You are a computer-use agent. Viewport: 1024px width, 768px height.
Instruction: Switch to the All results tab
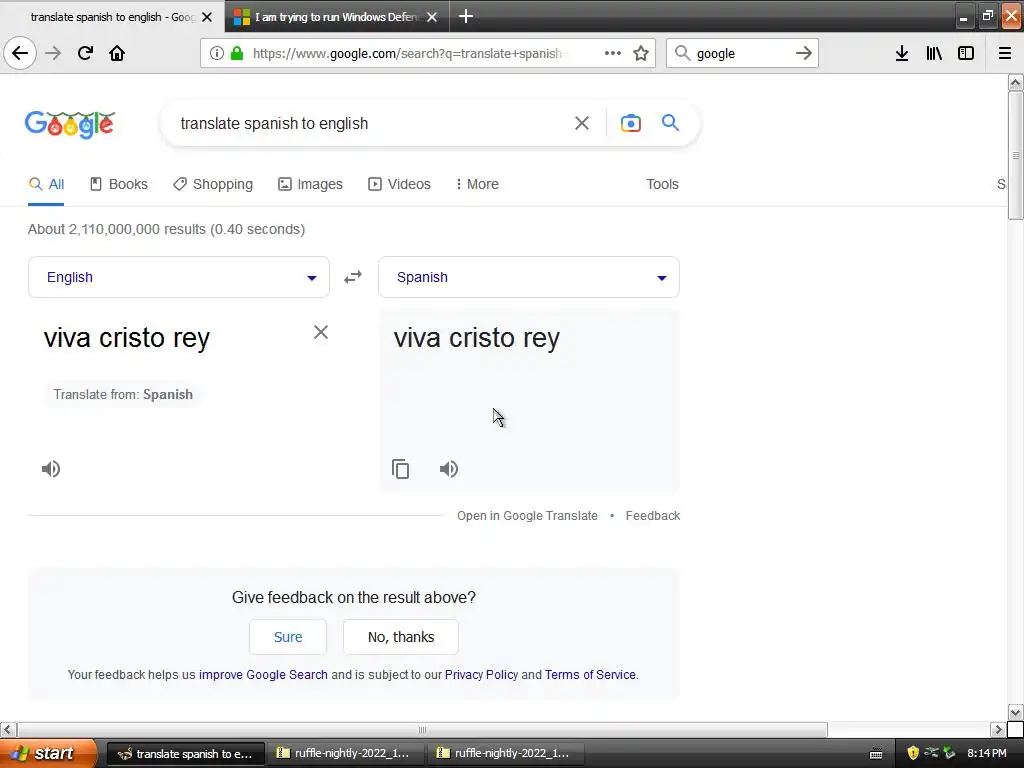(46, 184)
